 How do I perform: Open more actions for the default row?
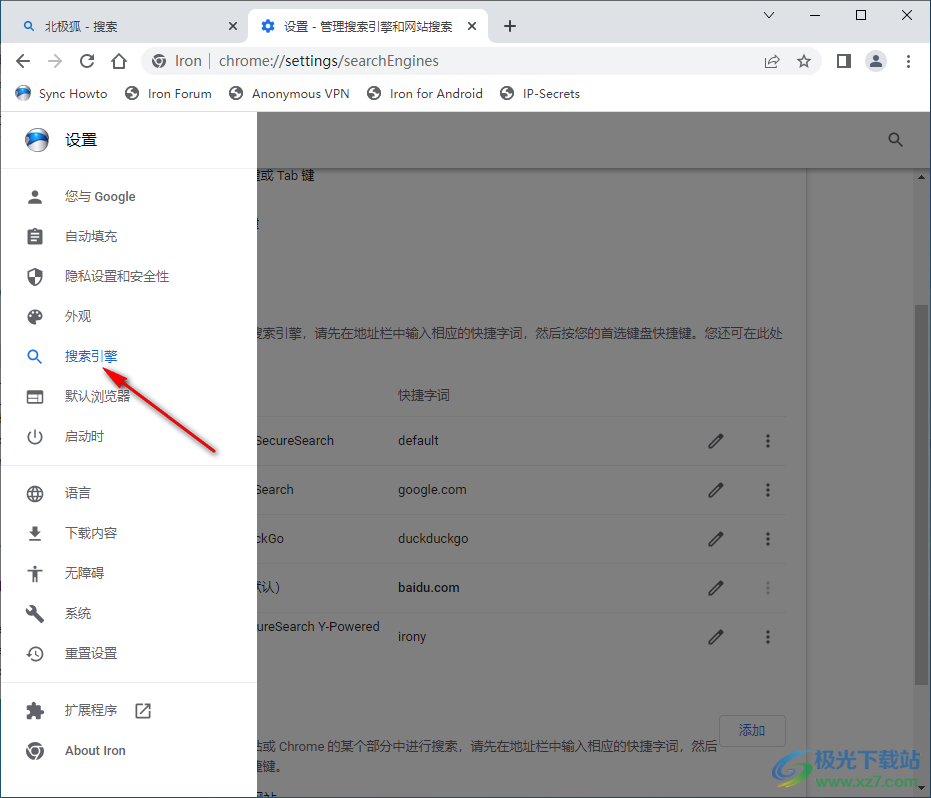point(768,441)
